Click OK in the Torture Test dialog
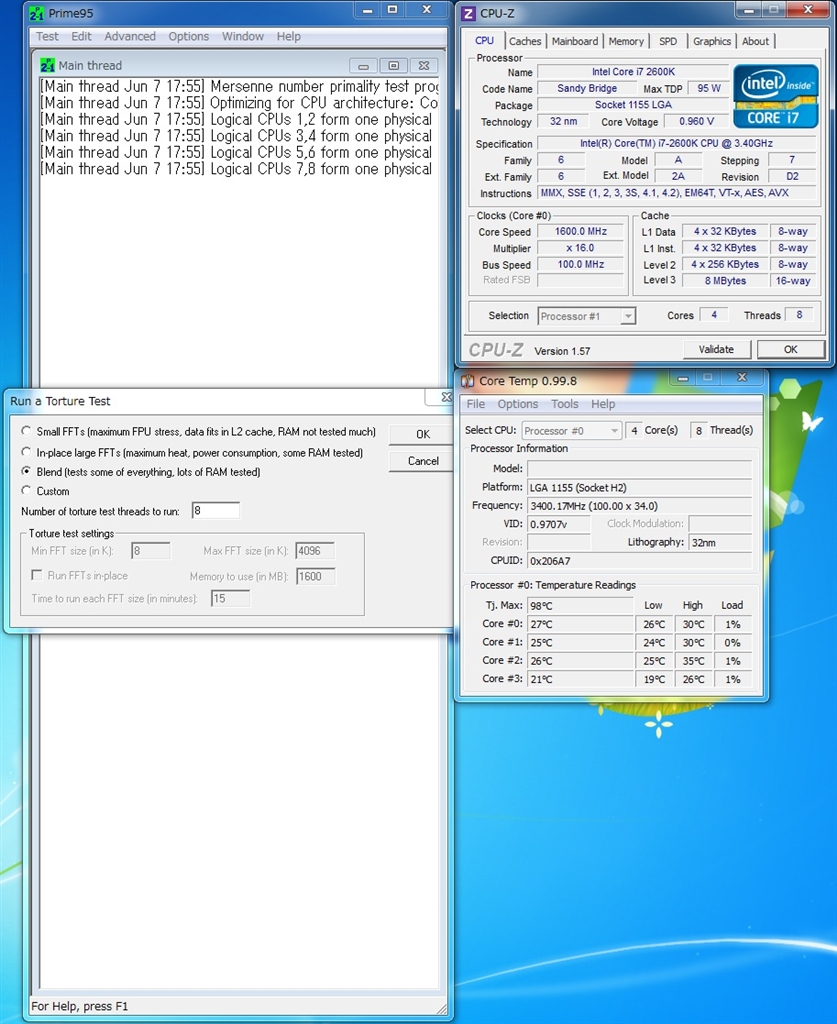This screenshot has height=1024, width=837. click(422, 434)
